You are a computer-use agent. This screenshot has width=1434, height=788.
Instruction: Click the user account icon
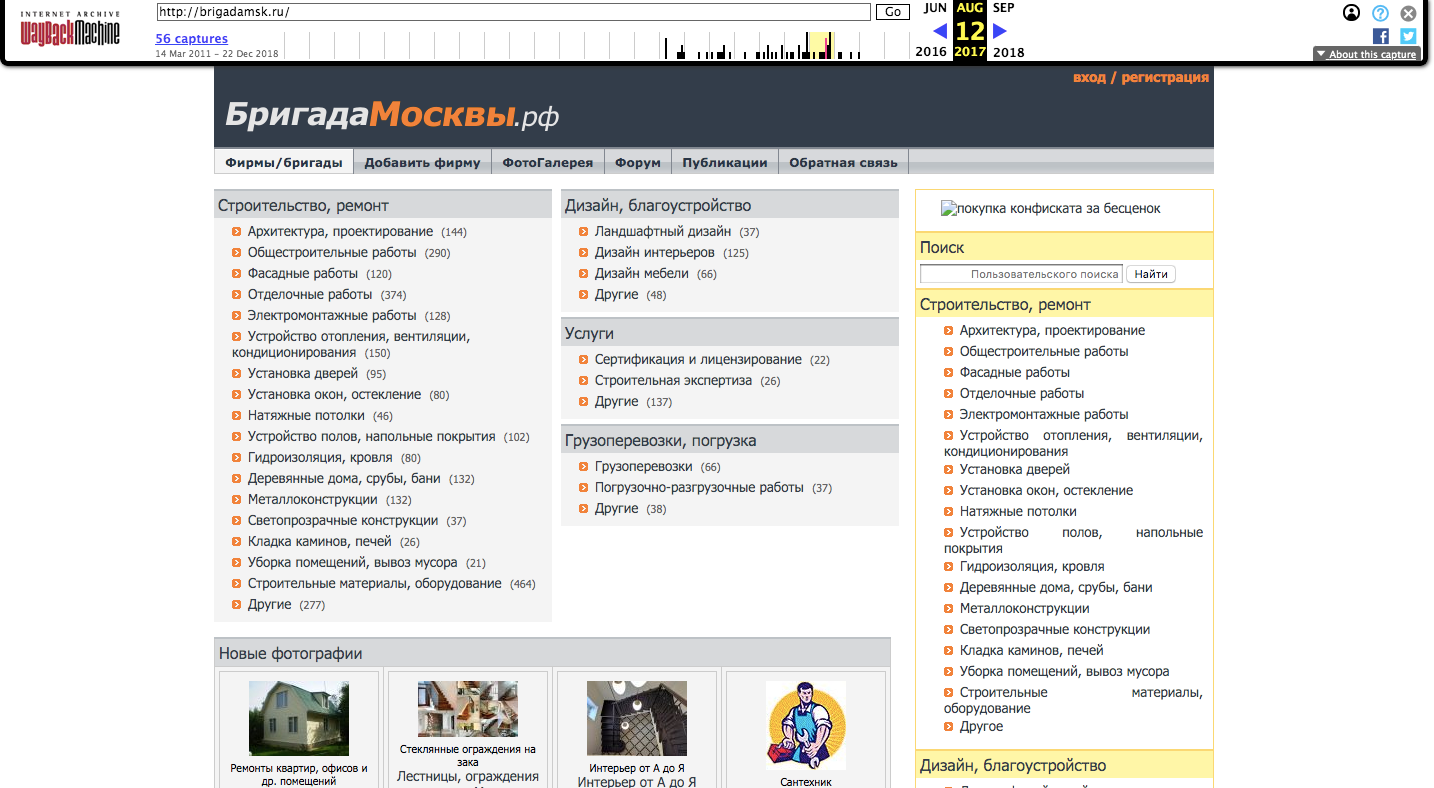[x=1352, y=13]
